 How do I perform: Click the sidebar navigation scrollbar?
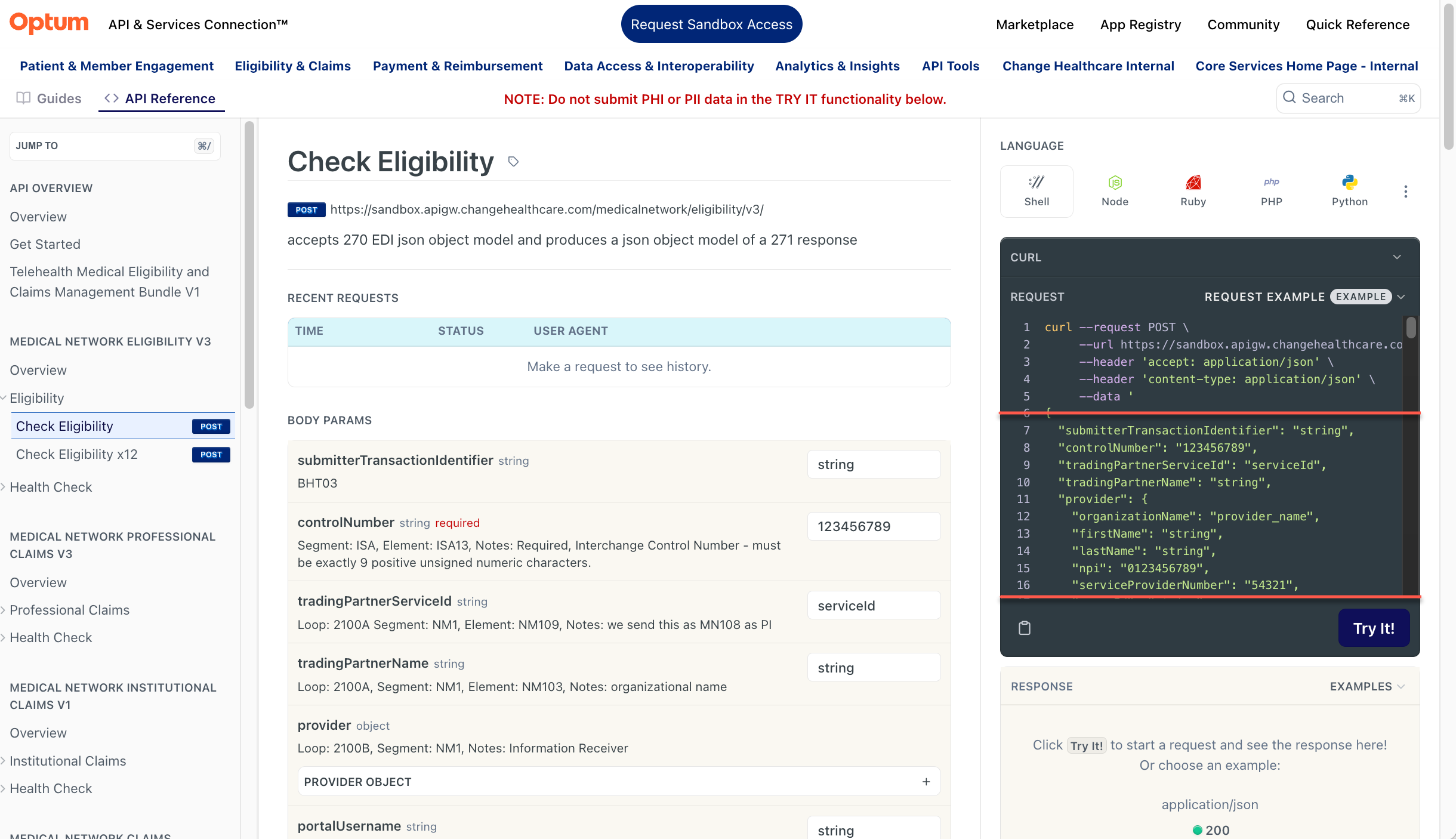click(249, 266)
